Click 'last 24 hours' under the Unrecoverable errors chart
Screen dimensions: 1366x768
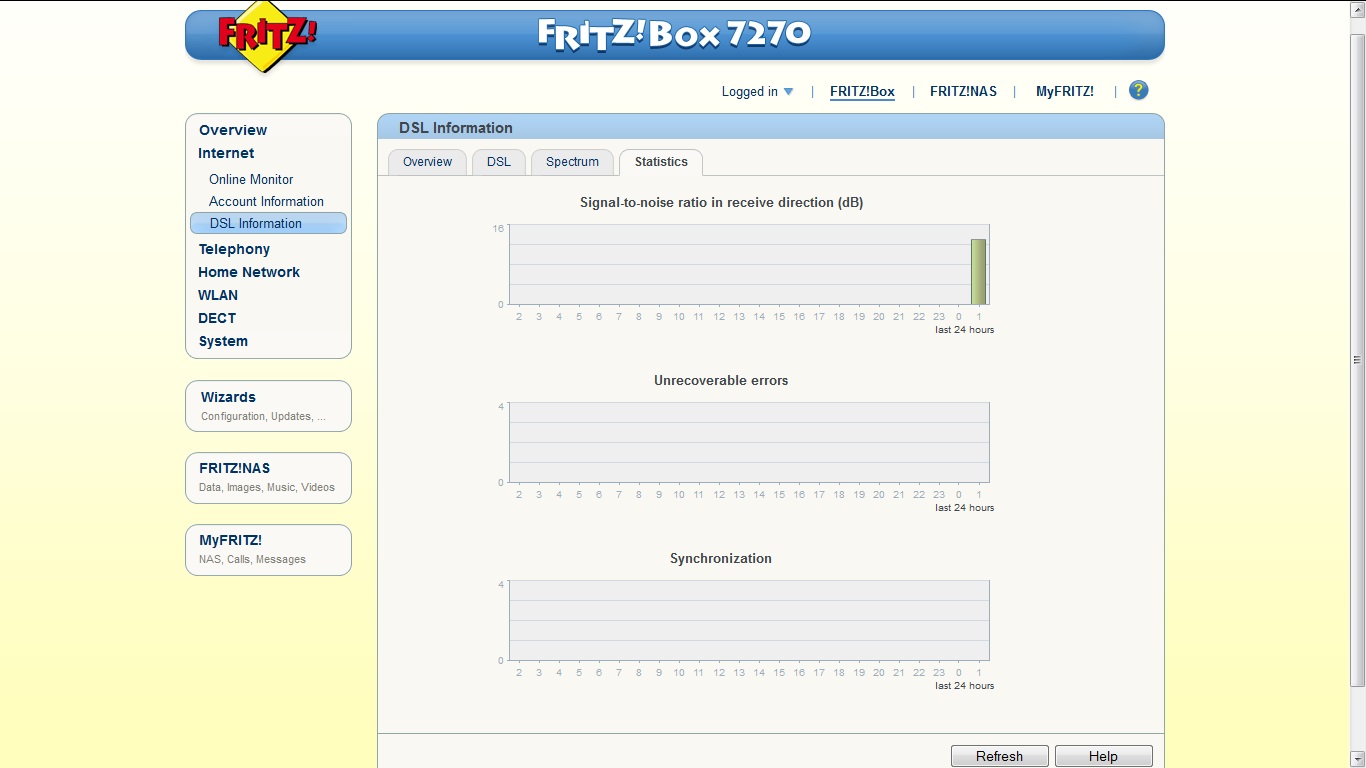point(964,508)
